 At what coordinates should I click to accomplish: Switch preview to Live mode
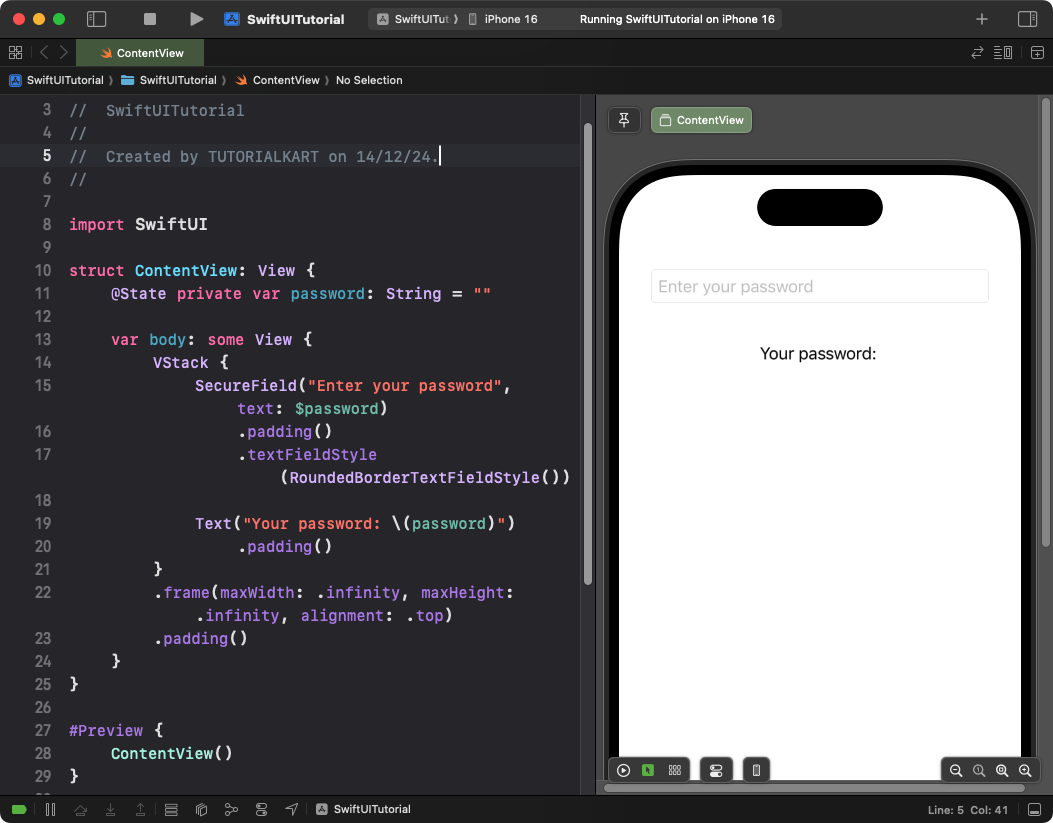[623, 770]
